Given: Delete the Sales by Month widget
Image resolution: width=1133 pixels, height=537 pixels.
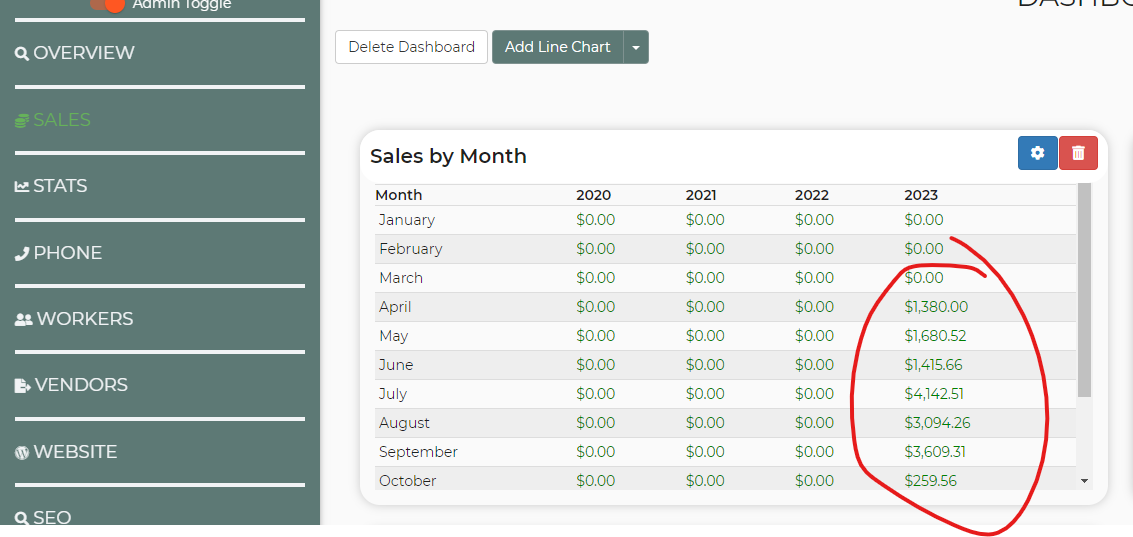Looking at the screenshot, I should click(x=1078, y=153).
